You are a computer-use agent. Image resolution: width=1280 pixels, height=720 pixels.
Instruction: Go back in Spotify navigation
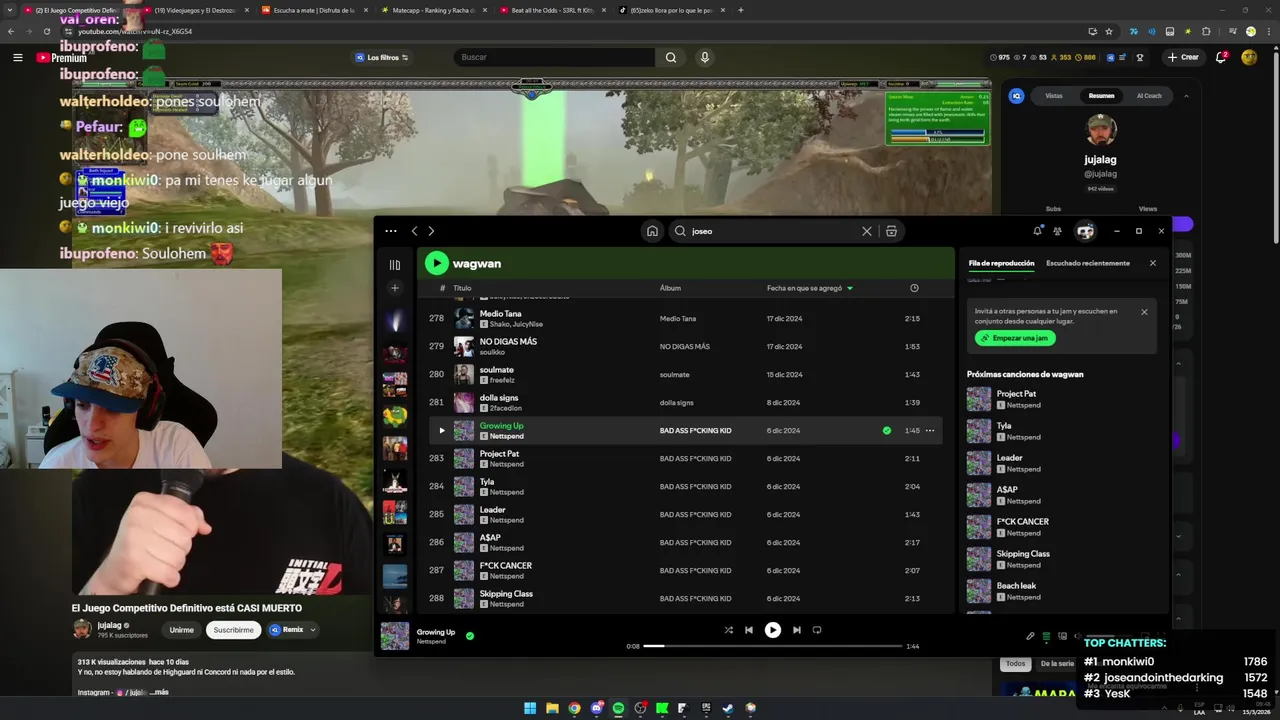point(415,231)
